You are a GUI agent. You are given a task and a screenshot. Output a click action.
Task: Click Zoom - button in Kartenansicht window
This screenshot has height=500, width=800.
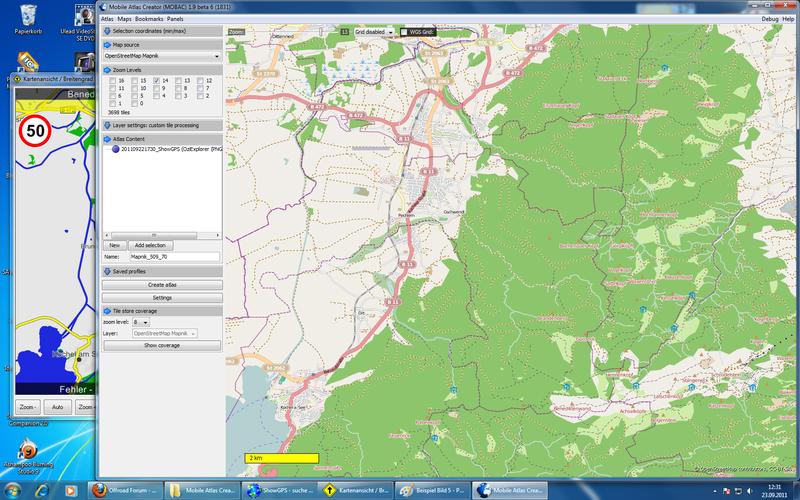27,407
